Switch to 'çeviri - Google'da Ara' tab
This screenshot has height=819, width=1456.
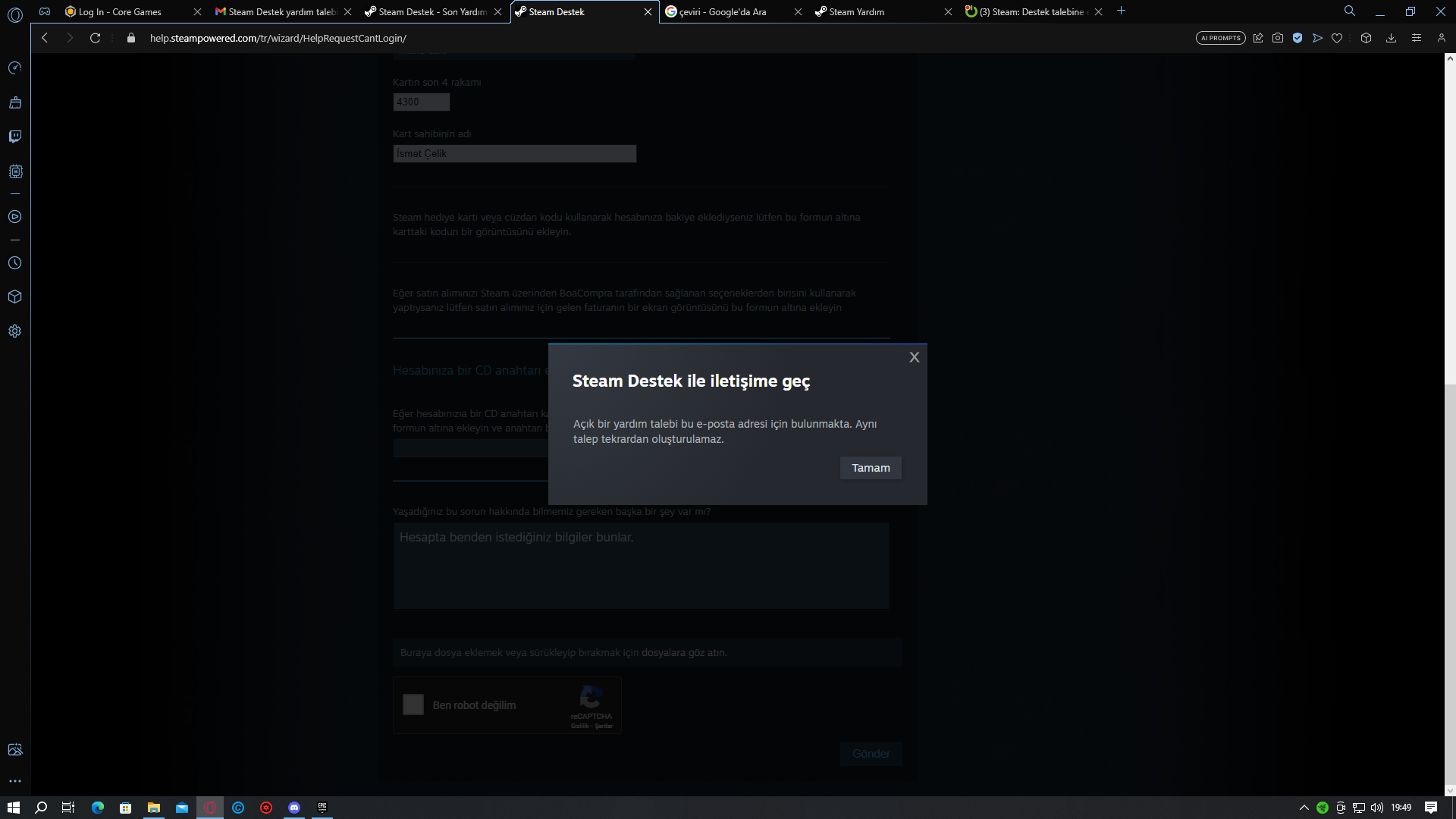tap(723, 11)
